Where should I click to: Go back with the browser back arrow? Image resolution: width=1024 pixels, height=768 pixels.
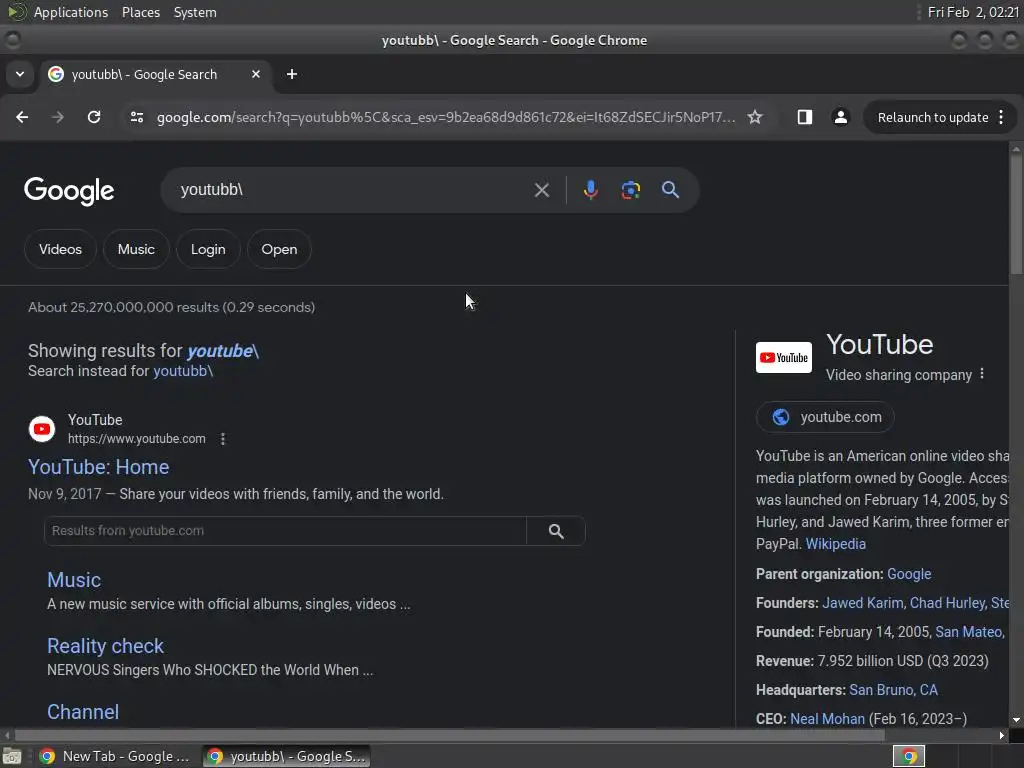(22, 117)
